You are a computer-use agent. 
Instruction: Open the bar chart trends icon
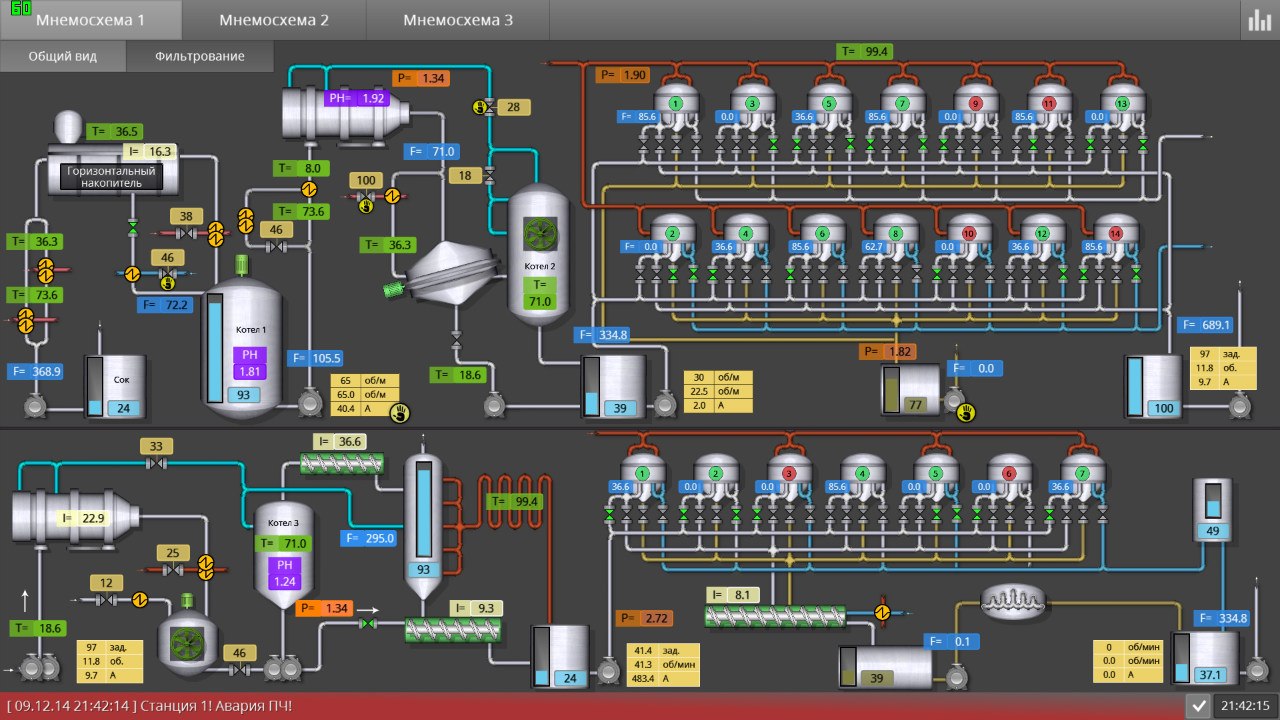1258,20
